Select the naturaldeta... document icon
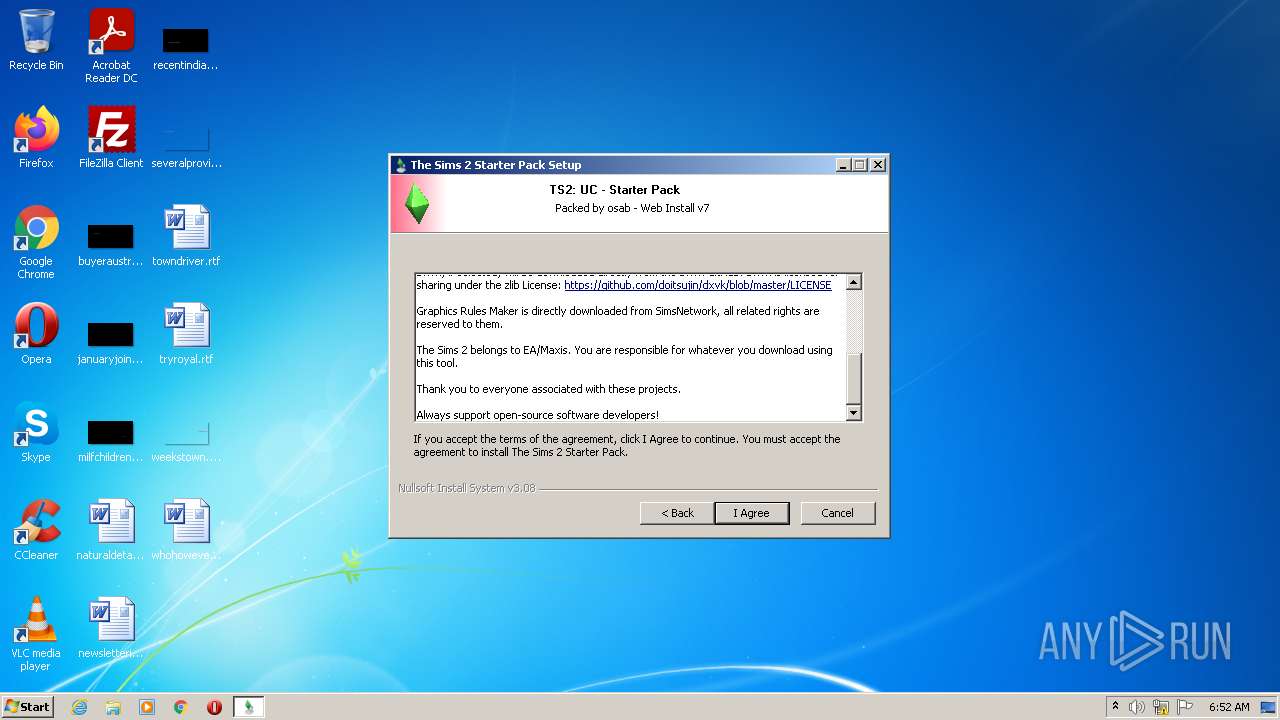This screenshot has width=1280, height=720. pos(111,530)
